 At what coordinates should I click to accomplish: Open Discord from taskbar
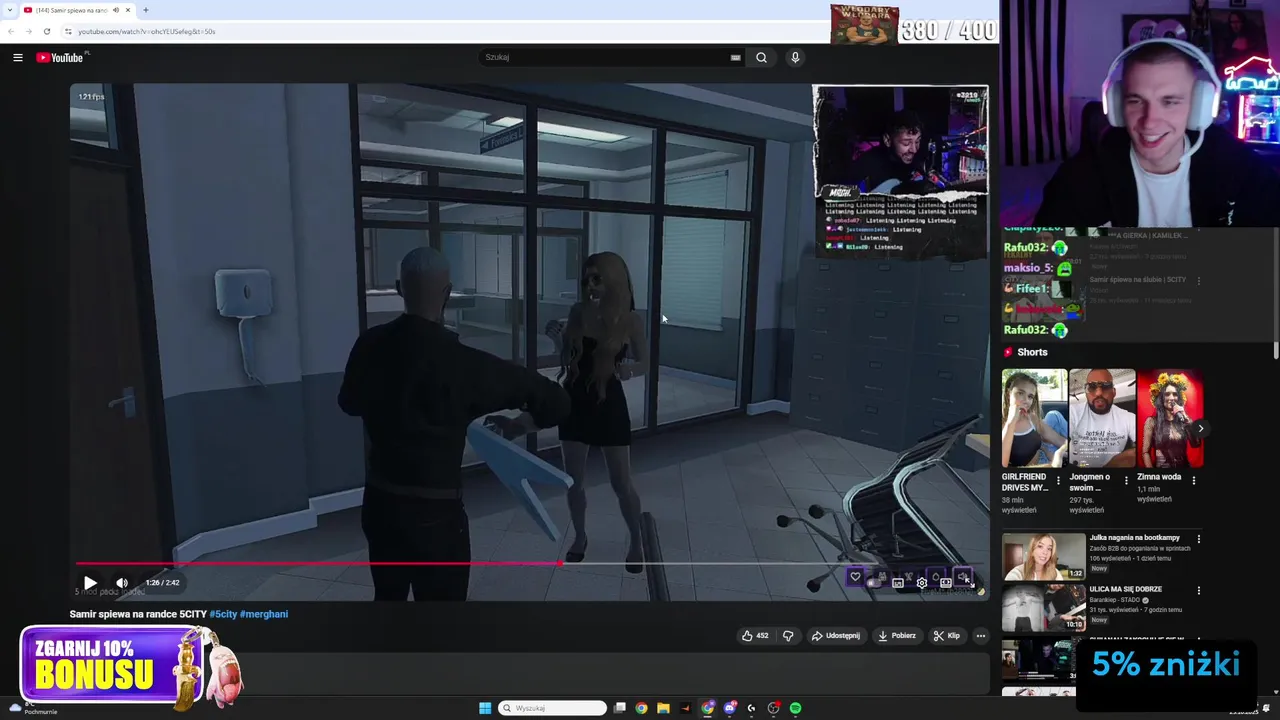(x=730, y=708)
